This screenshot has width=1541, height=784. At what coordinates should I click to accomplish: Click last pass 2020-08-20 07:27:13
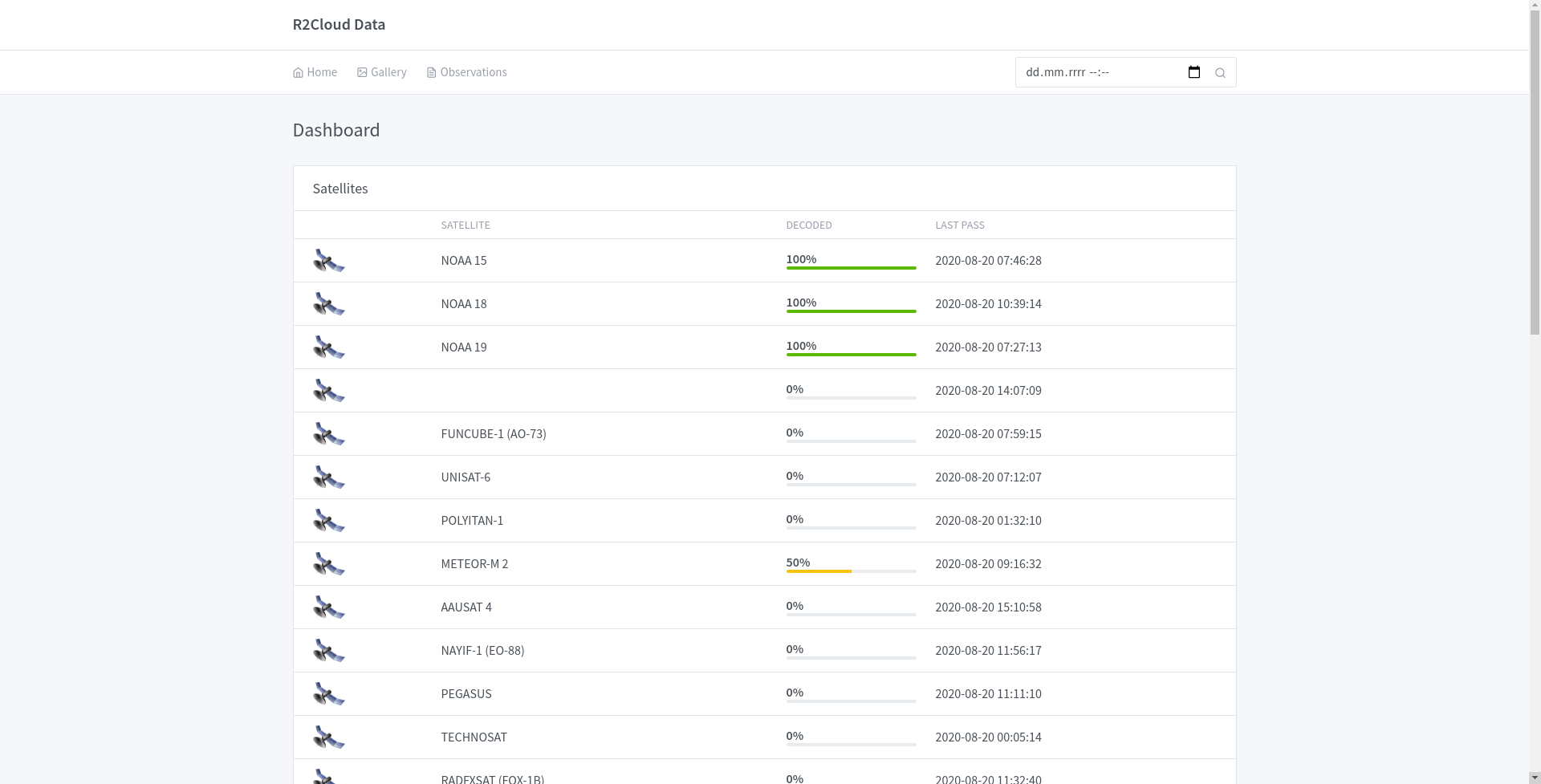pos(988,347)
